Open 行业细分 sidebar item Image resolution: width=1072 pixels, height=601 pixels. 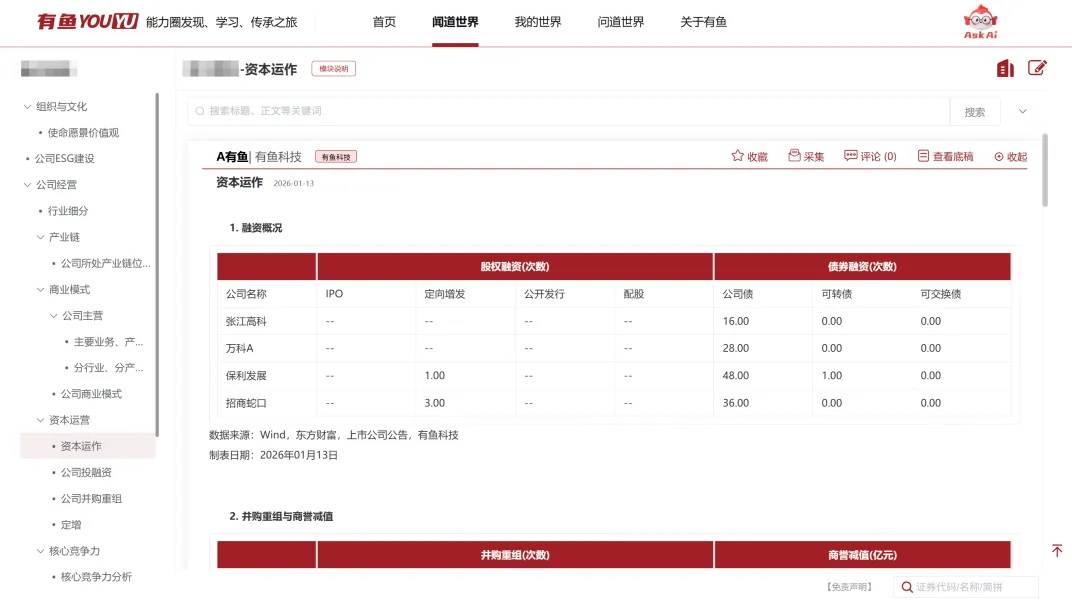[68, 211]
